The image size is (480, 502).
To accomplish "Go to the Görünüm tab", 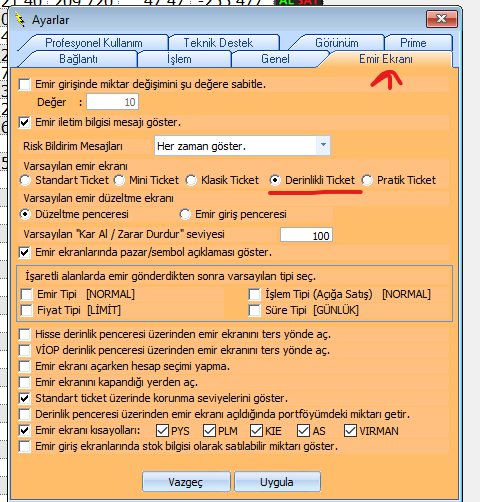I will tap(337, 43).
